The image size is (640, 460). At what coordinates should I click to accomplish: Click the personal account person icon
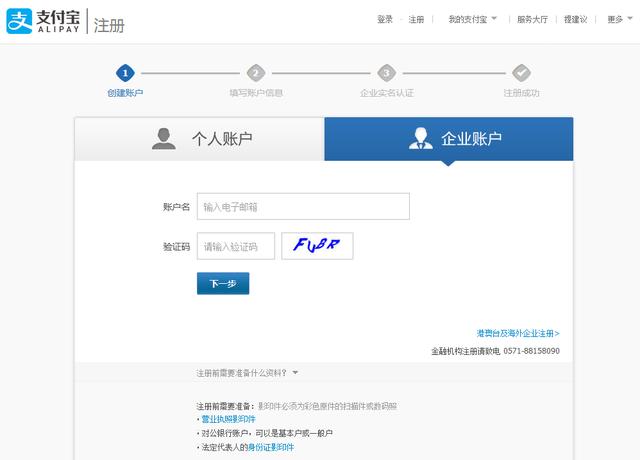click(164, 139)
